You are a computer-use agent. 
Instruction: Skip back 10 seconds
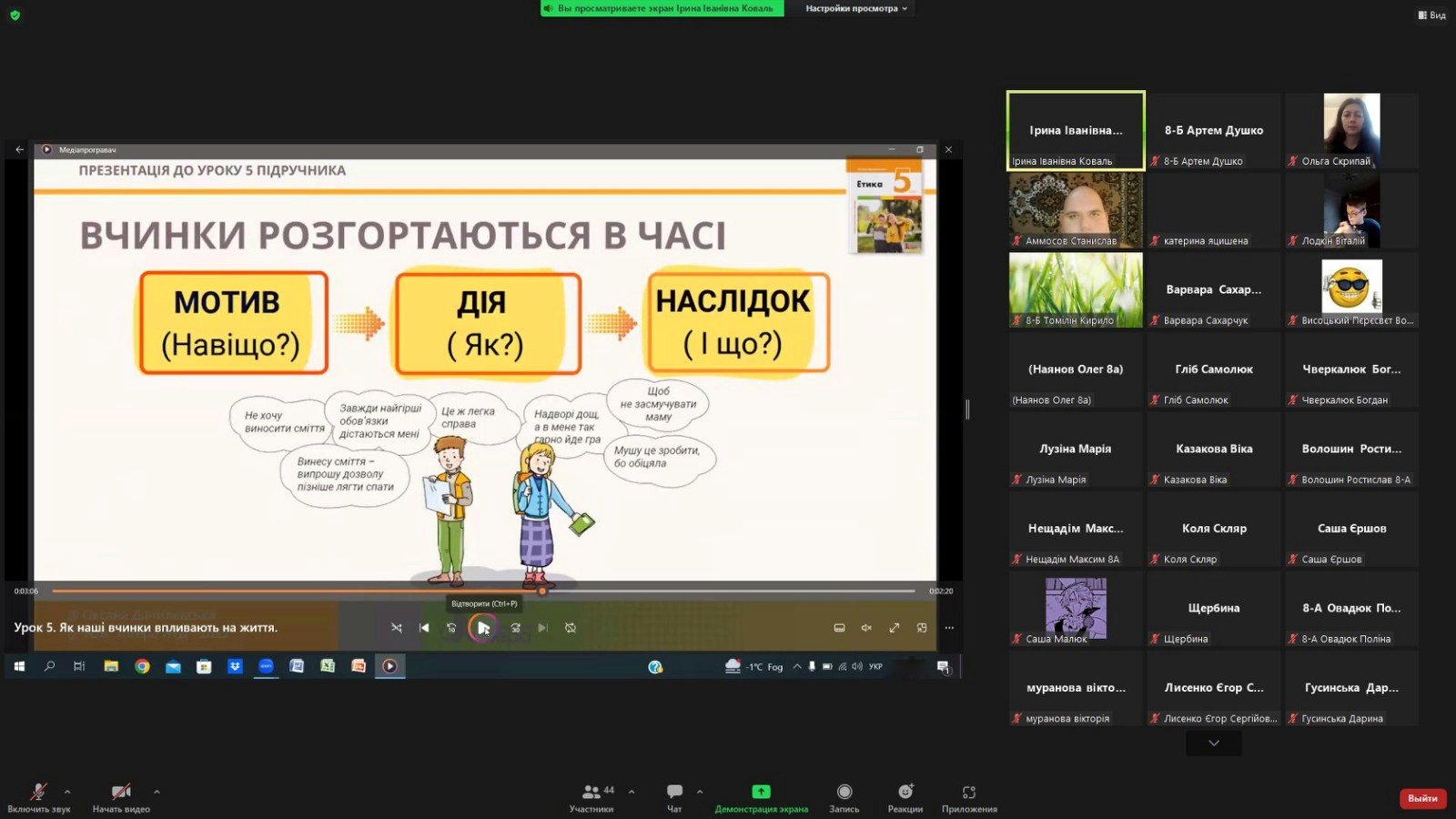tap(451, 628)
